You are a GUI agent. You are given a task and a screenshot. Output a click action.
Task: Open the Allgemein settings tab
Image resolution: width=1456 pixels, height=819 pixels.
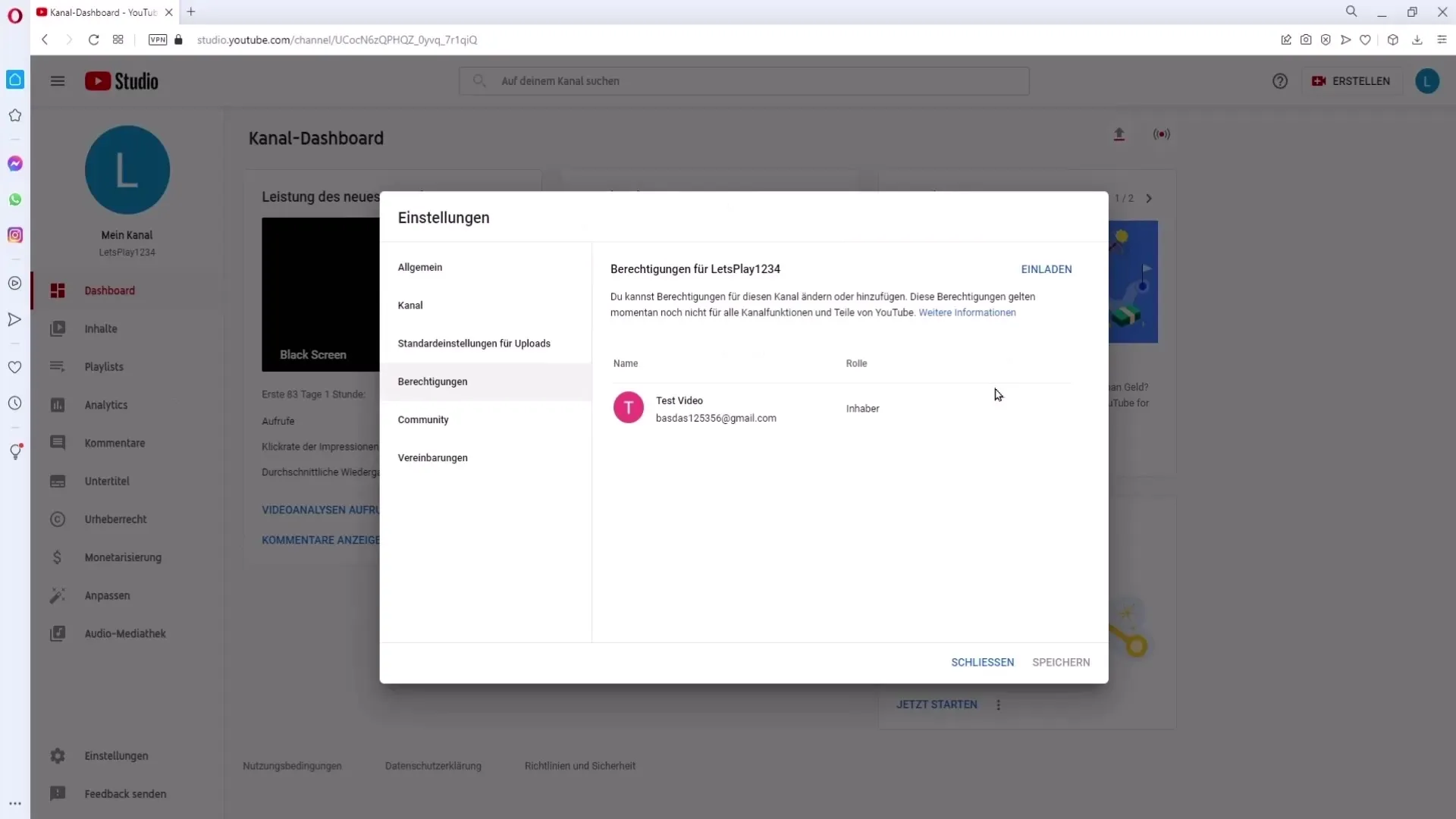(420, 267)
